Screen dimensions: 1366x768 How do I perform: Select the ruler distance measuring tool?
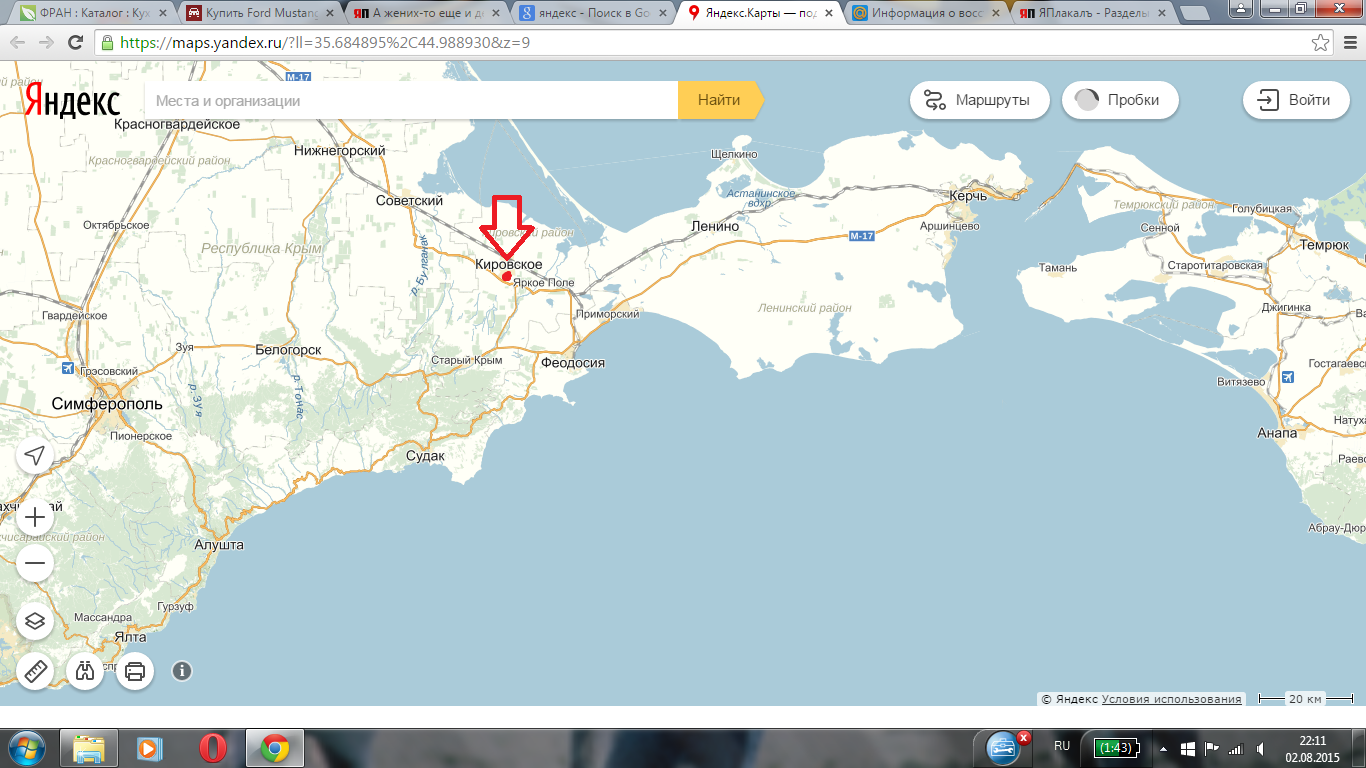click(35, 670)
